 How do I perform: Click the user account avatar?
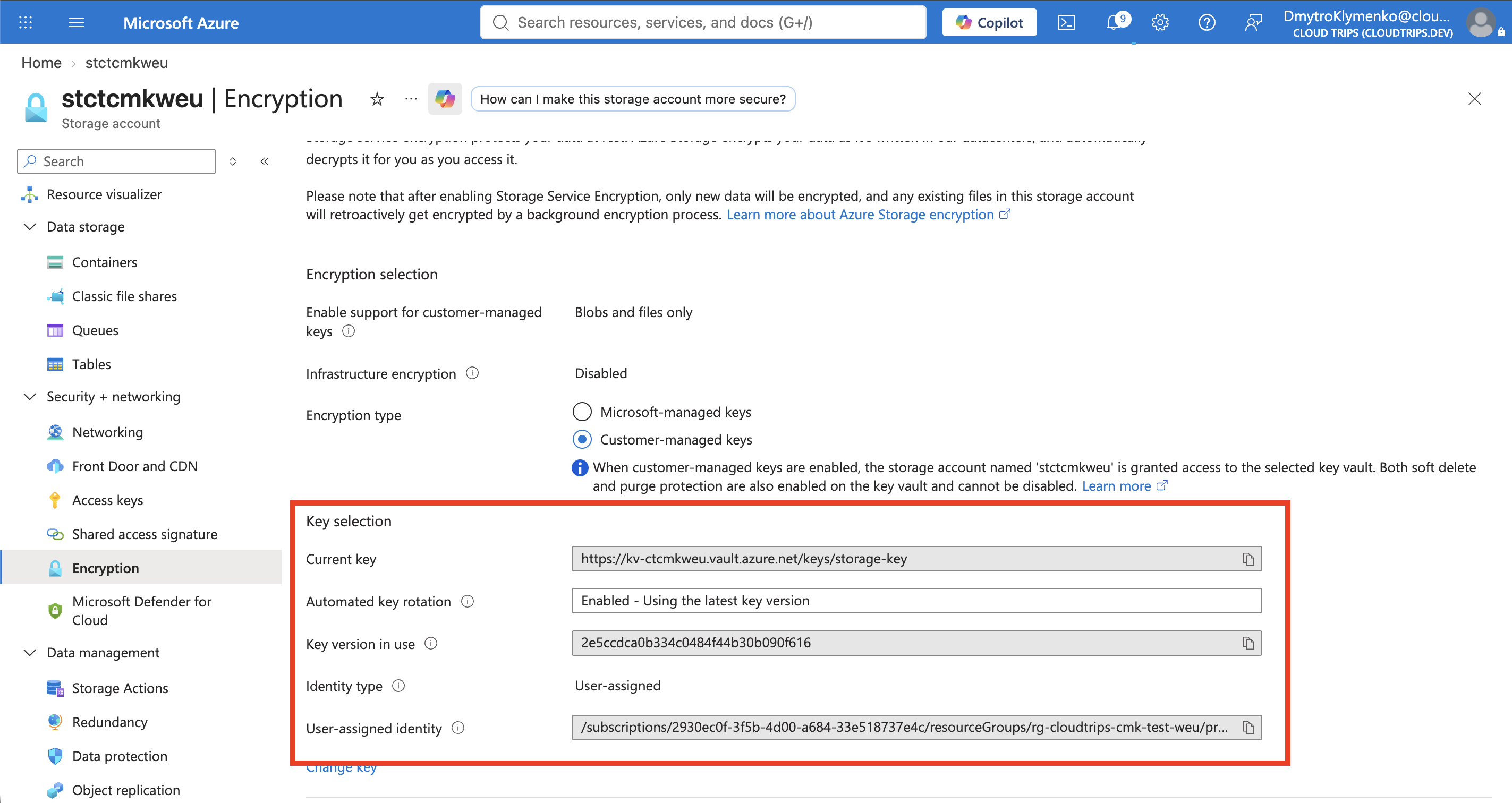[1482, 22]
